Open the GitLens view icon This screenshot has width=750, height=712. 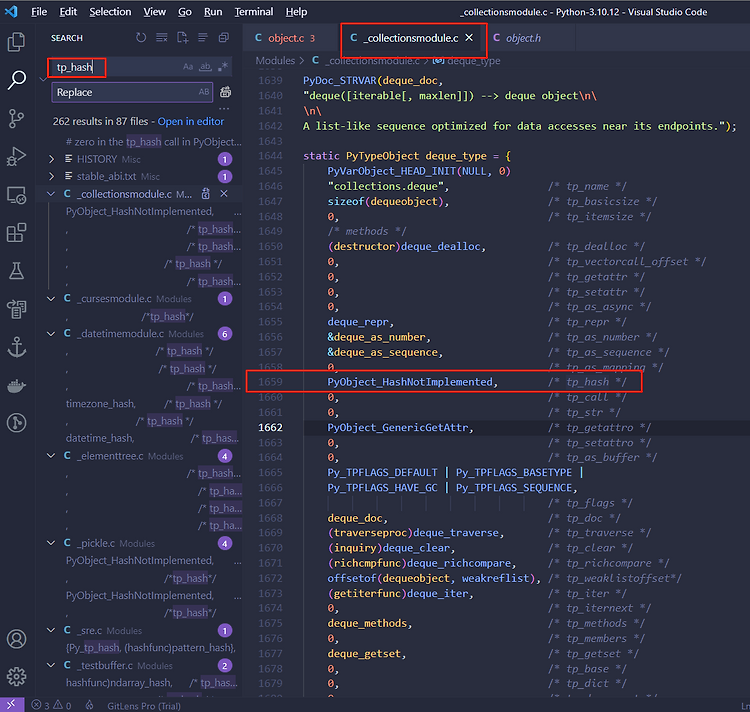pyautogui.click(x=16, y=423)
